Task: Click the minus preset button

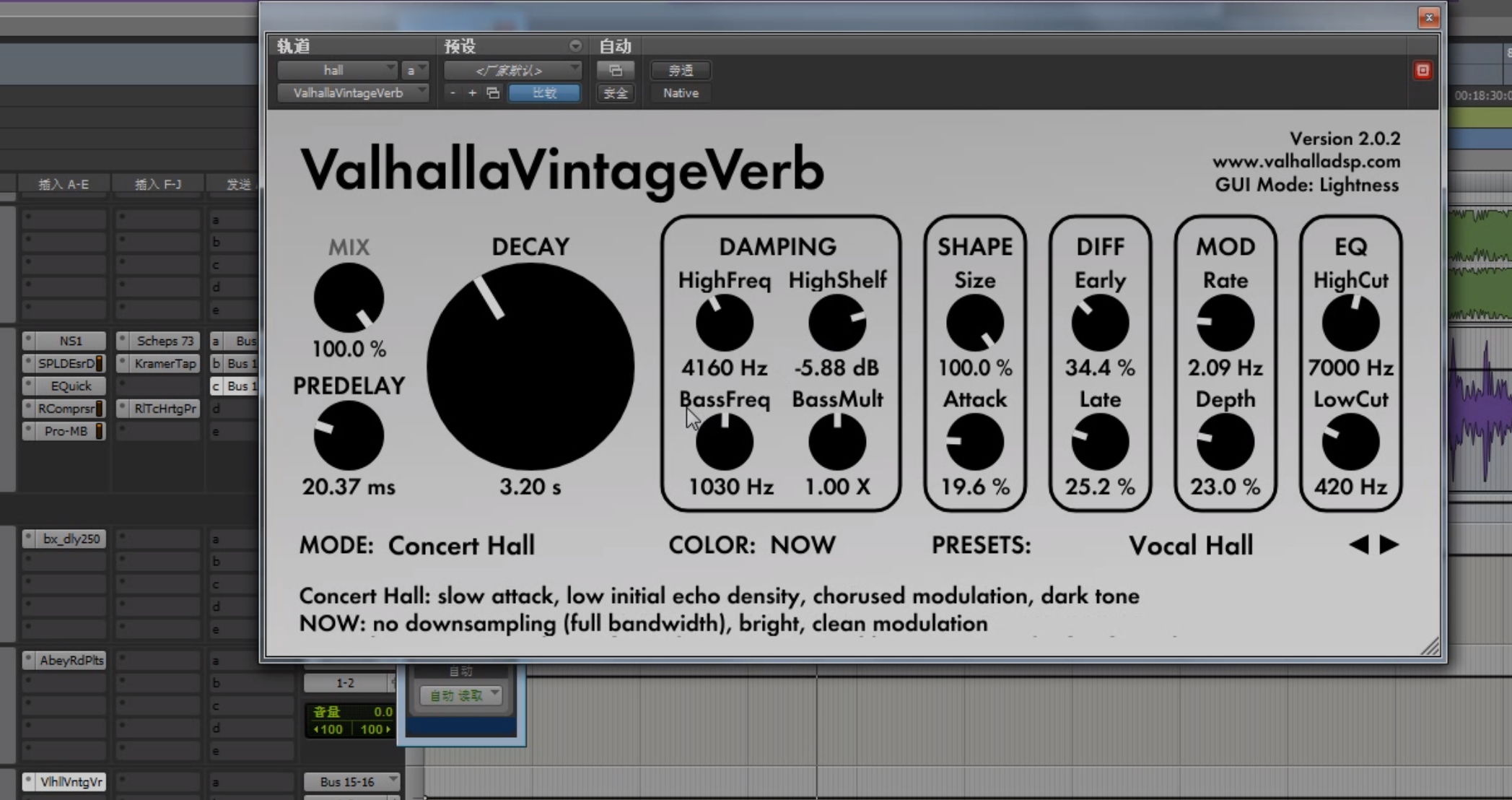Action: (x=453, y=93)
